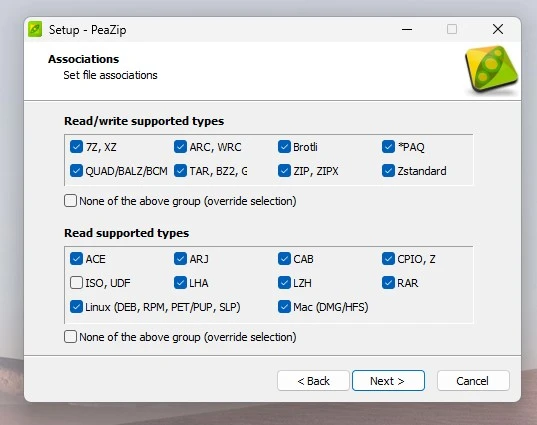Cancel the PeaZip setup

tap(473, 380)
